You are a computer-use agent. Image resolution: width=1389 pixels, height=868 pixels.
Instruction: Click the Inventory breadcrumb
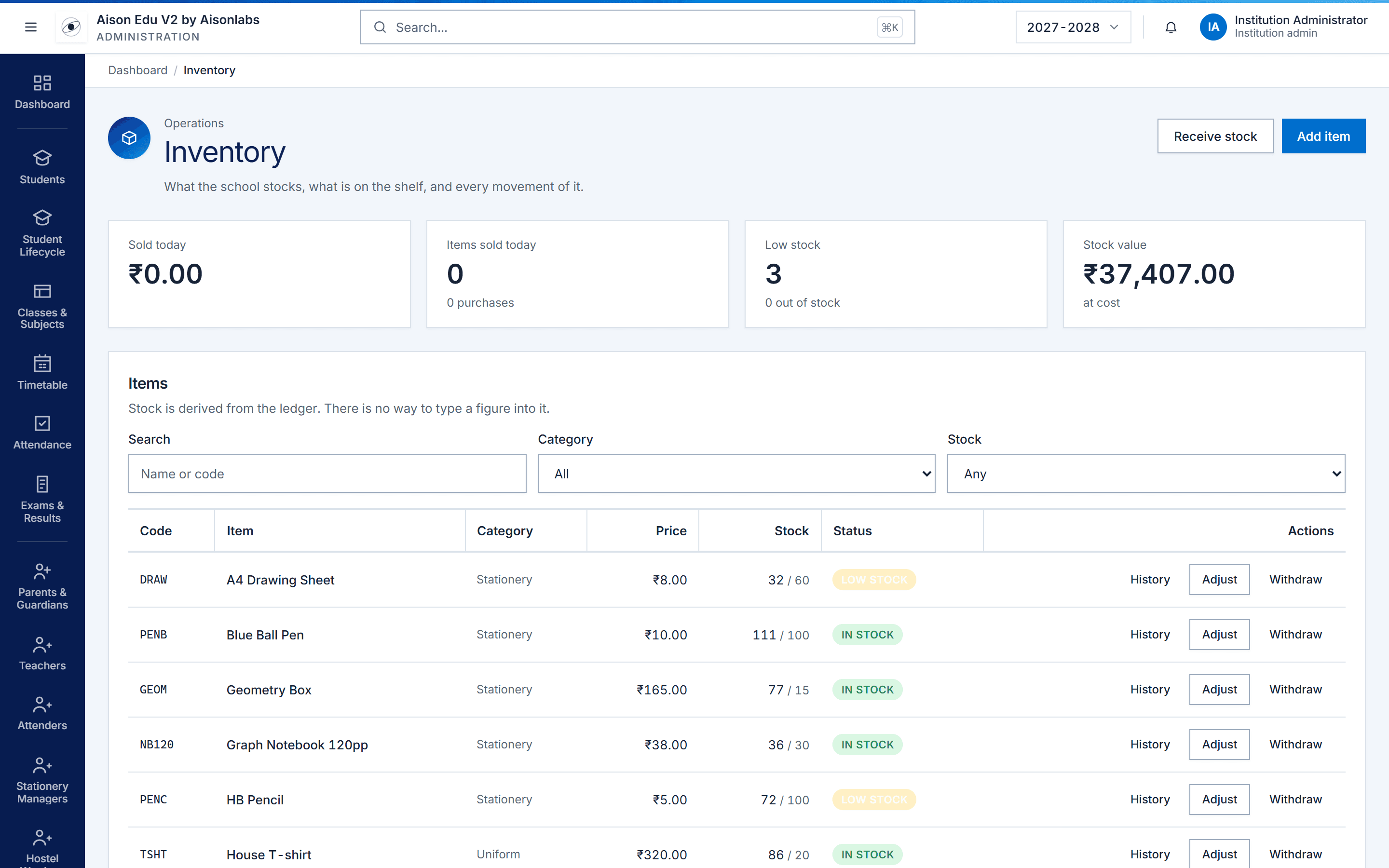[209, 70]
